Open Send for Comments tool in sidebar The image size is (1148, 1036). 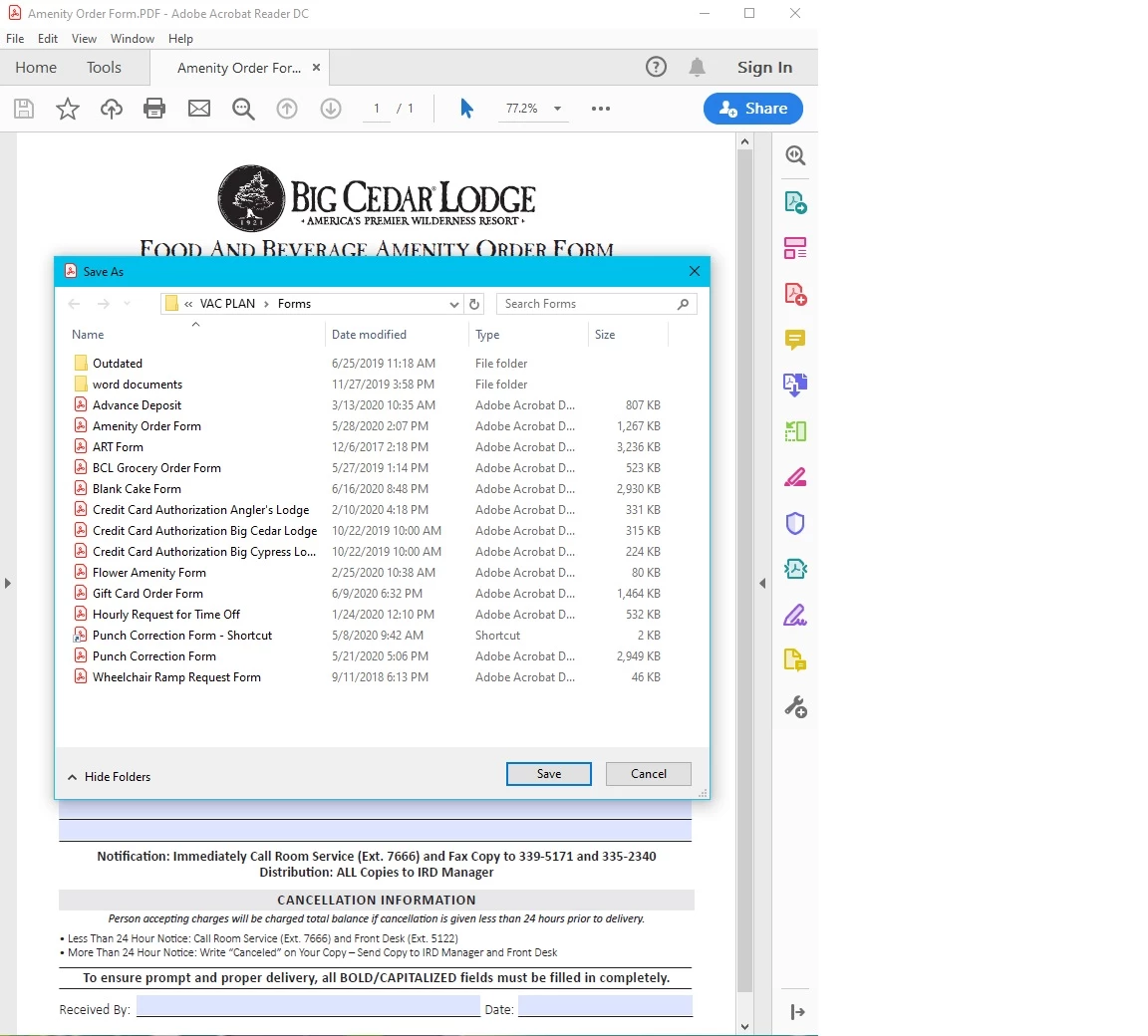795,660
